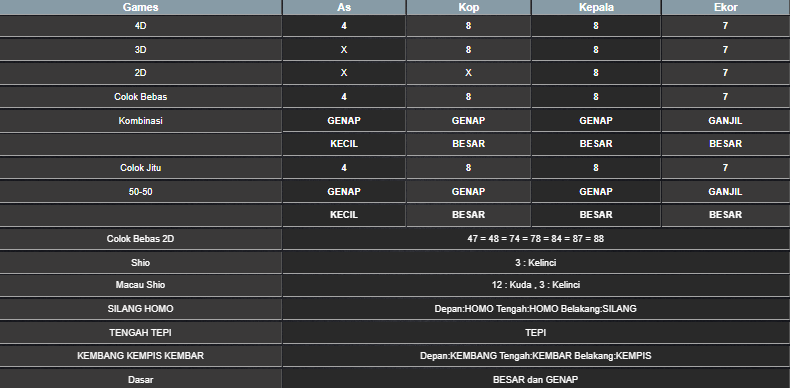Select the SILANG HOMO result text

[536, 308]
